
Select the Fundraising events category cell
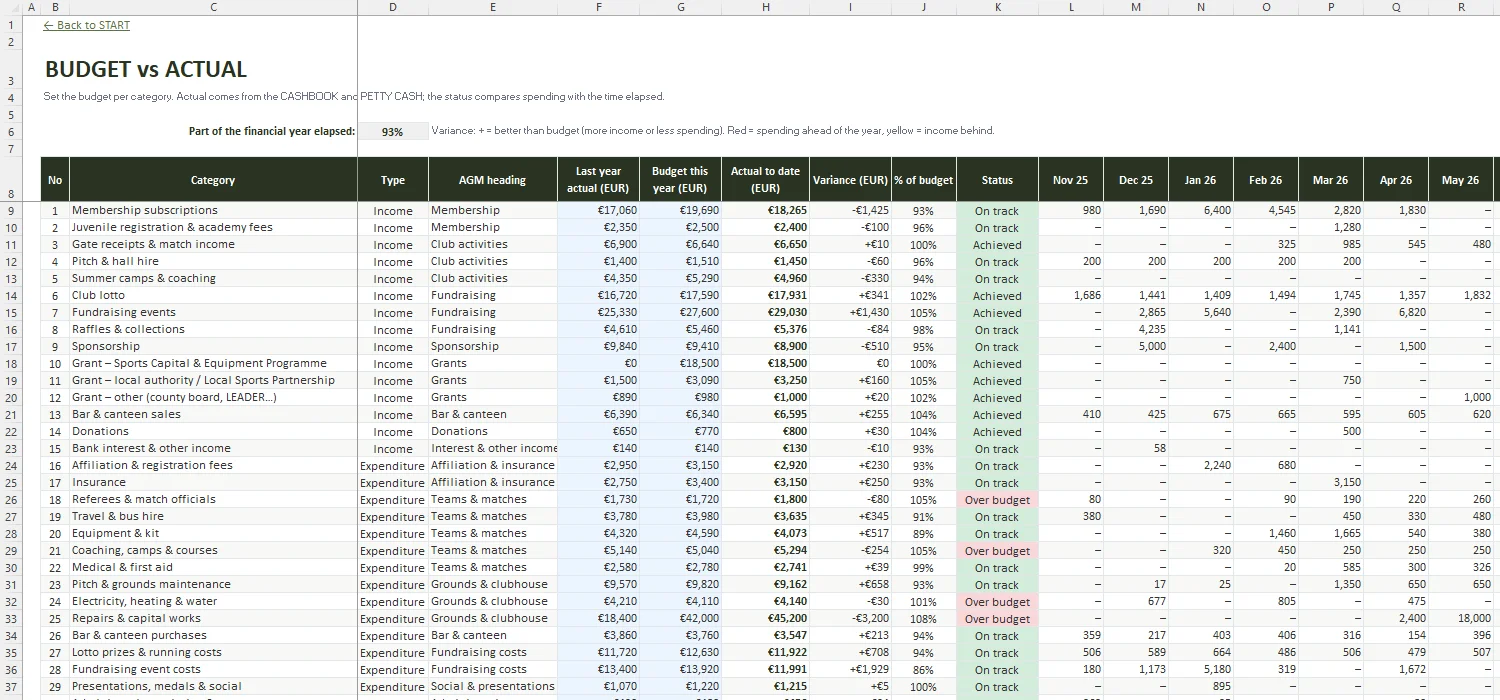[x=213, y=312]
